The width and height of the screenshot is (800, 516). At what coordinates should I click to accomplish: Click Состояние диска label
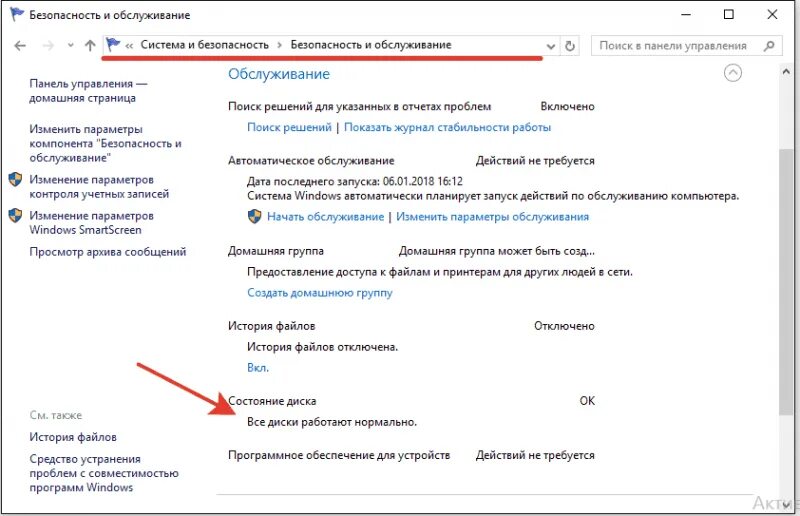click(x=272, y=401)
